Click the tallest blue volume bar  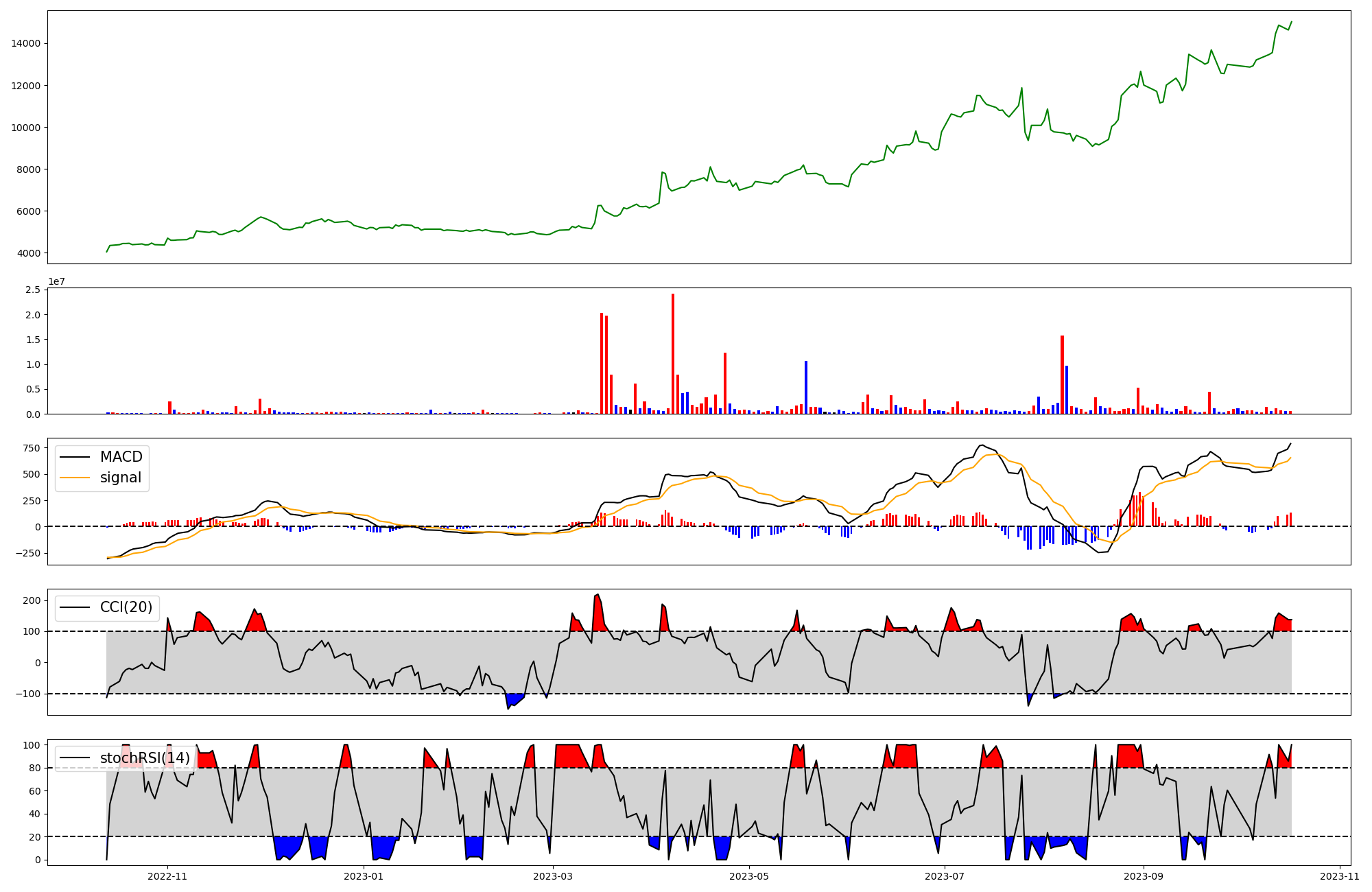[x=806, y=387]
